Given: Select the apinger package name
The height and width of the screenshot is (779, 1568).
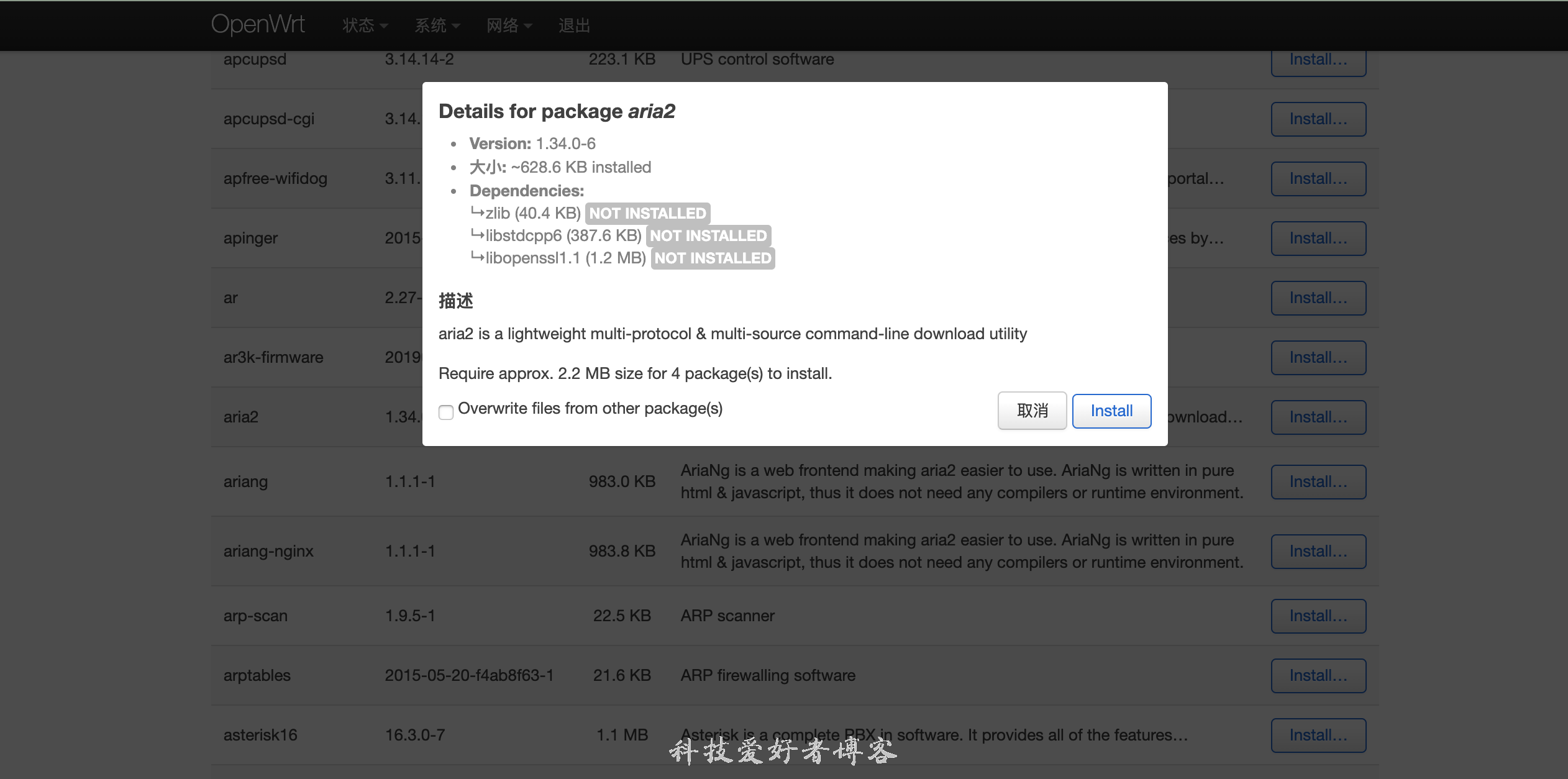Looking at the screenshot, I should click(250, 238).
